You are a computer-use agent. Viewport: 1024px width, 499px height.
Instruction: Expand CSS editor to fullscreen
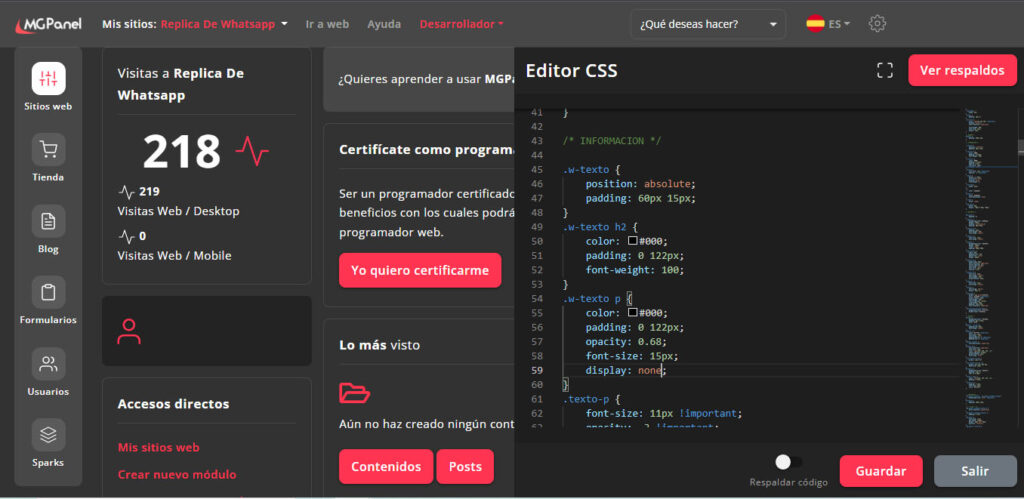click(884, 70)
